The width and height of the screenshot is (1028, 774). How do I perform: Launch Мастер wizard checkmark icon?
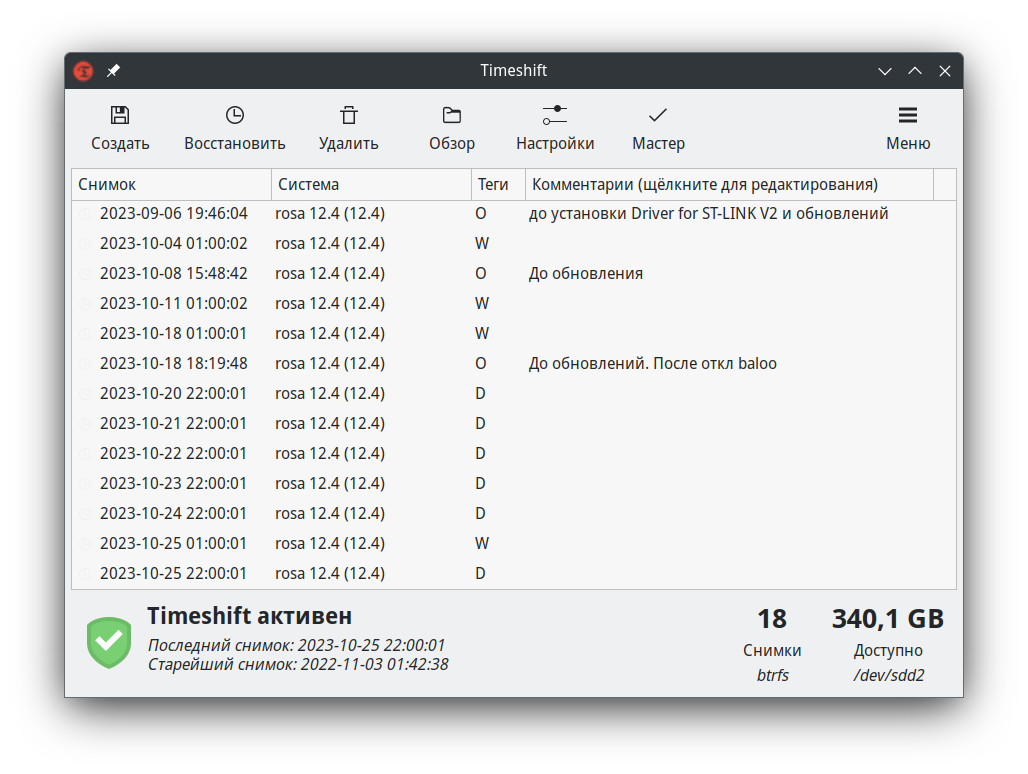(658, 115)
